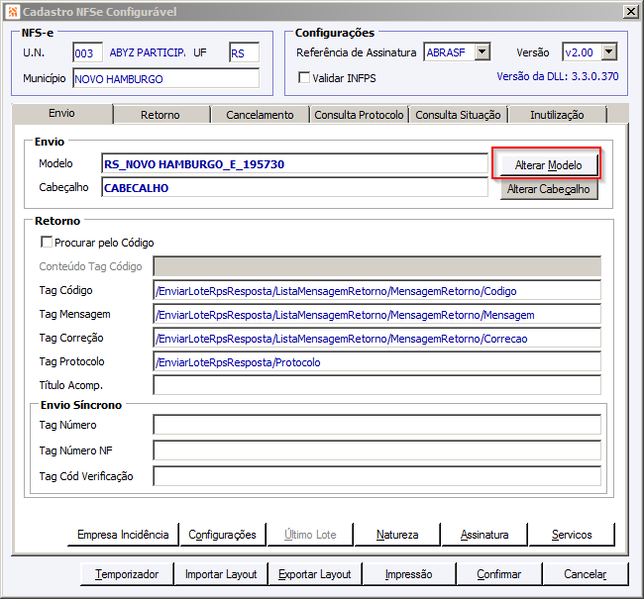Open Referência de Assinatura dropdown arrow
Viewport: 644px width, 599px height.
[482, 52]
